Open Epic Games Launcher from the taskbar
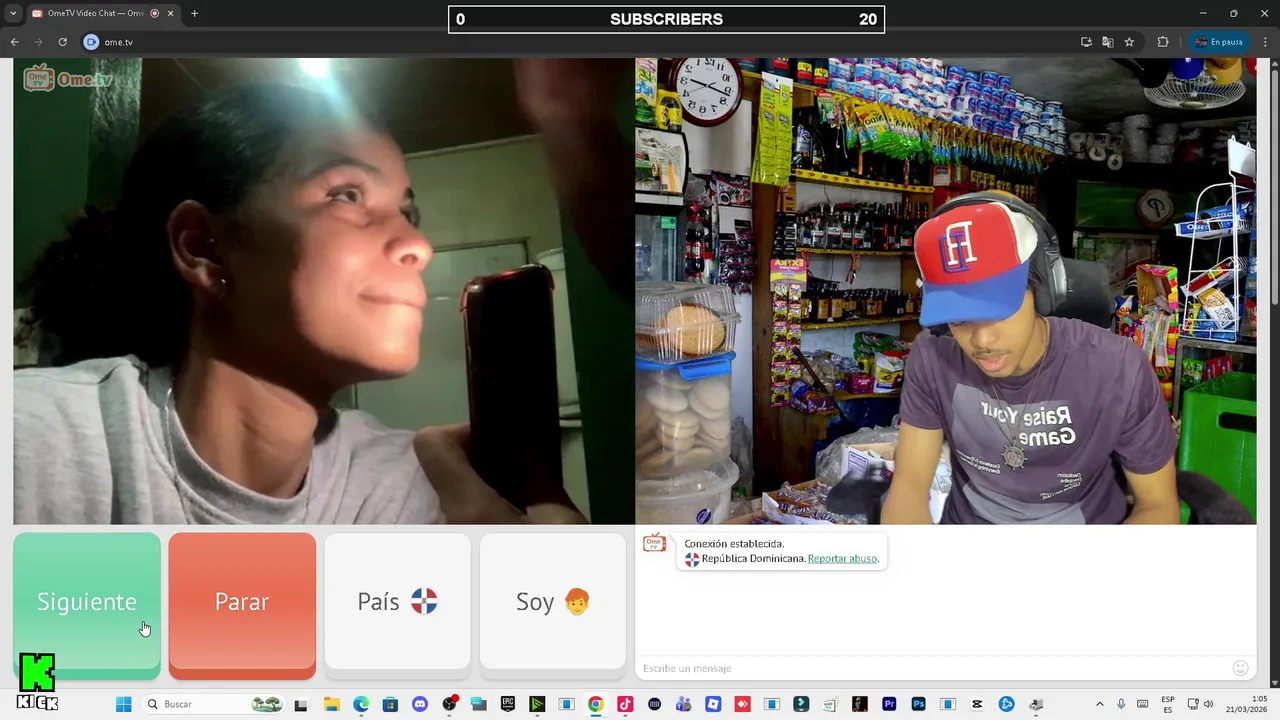Viewport: 1280px width, 720px height. click(508, 704)
